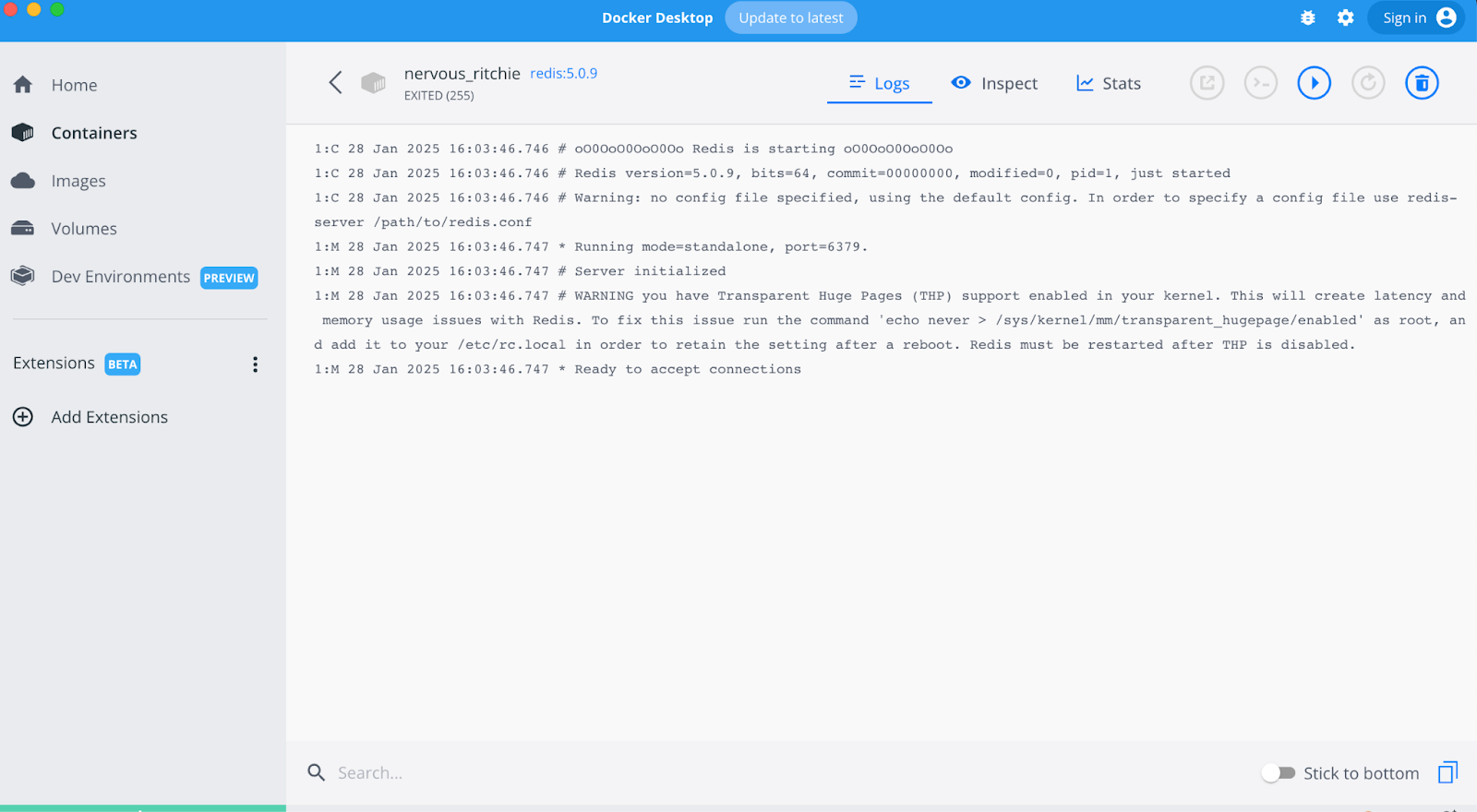Click the Stats tab chart icon
The image size is (1477, 812).
coord(1085,83)
